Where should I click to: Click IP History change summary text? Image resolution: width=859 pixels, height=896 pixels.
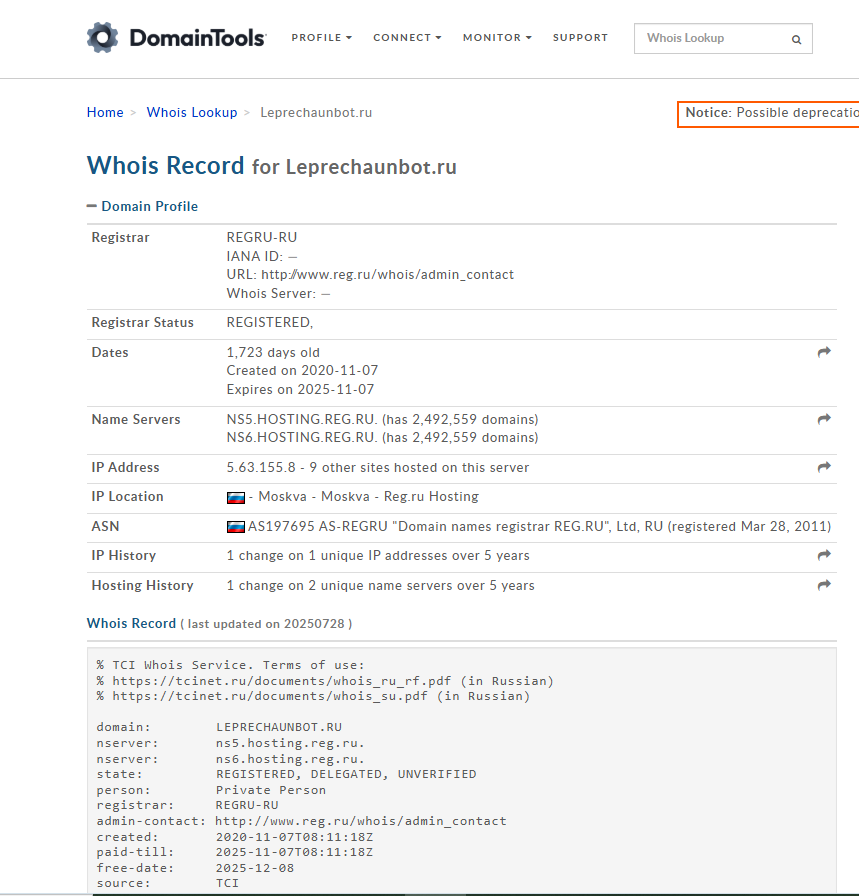click(x=378, y=555)
